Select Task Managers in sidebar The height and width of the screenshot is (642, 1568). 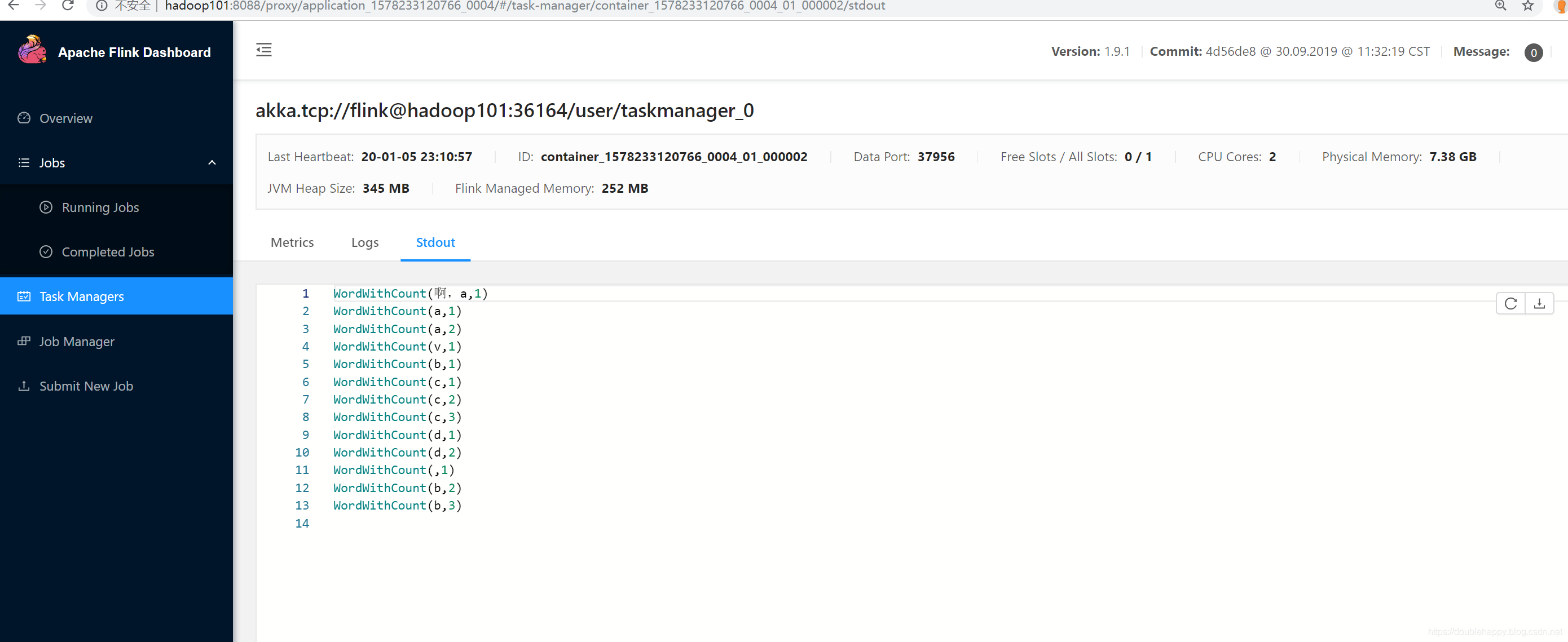coord(82,296)
